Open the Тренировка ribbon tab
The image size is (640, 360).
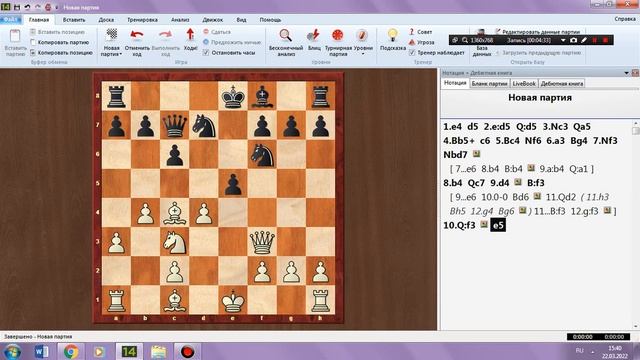[x=142, y=20]
